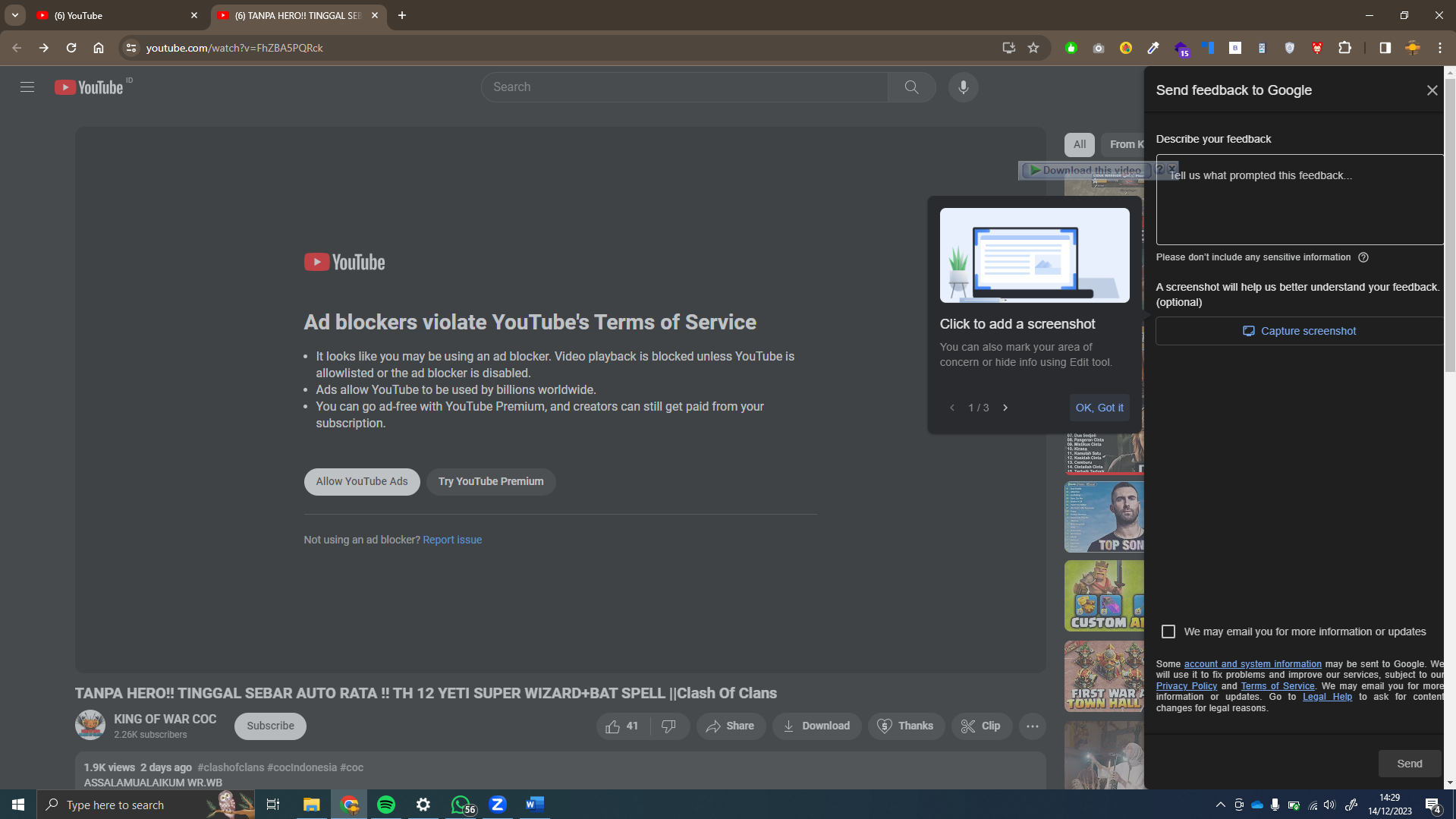The image size is (1456, 819).
Task: Open the sensitive information help icon
Action: click(x=1363, y=257)
